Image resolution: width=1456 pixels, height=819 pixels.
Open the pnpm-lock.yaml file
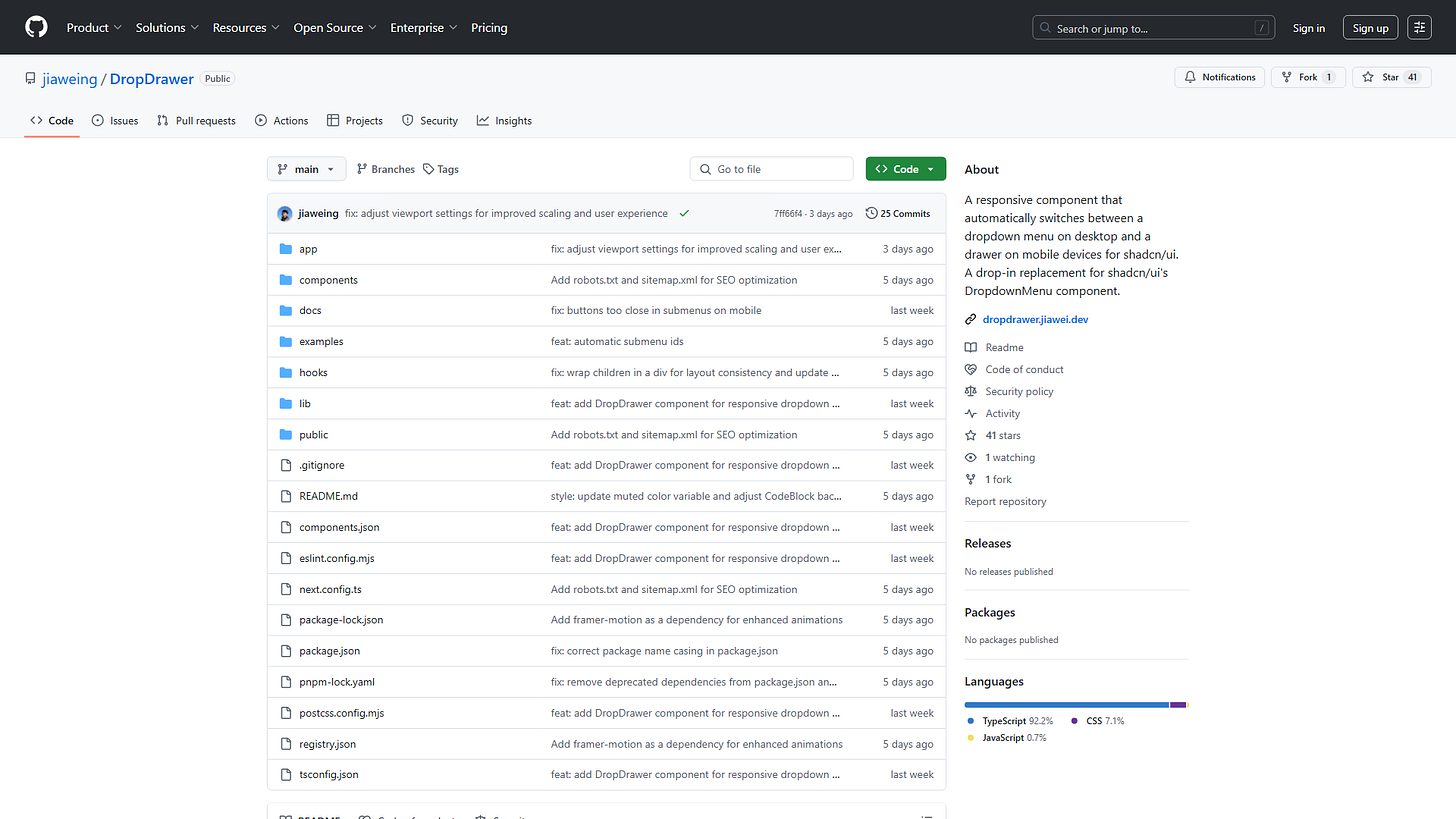[337, 682]
